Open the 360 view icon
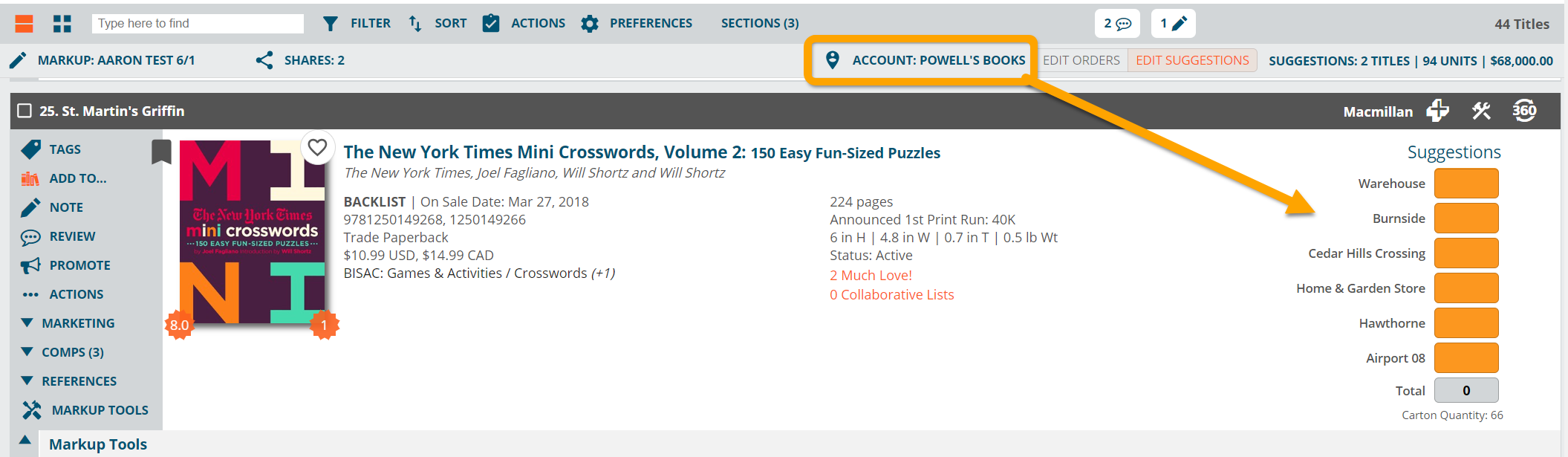 point(1524,111)
